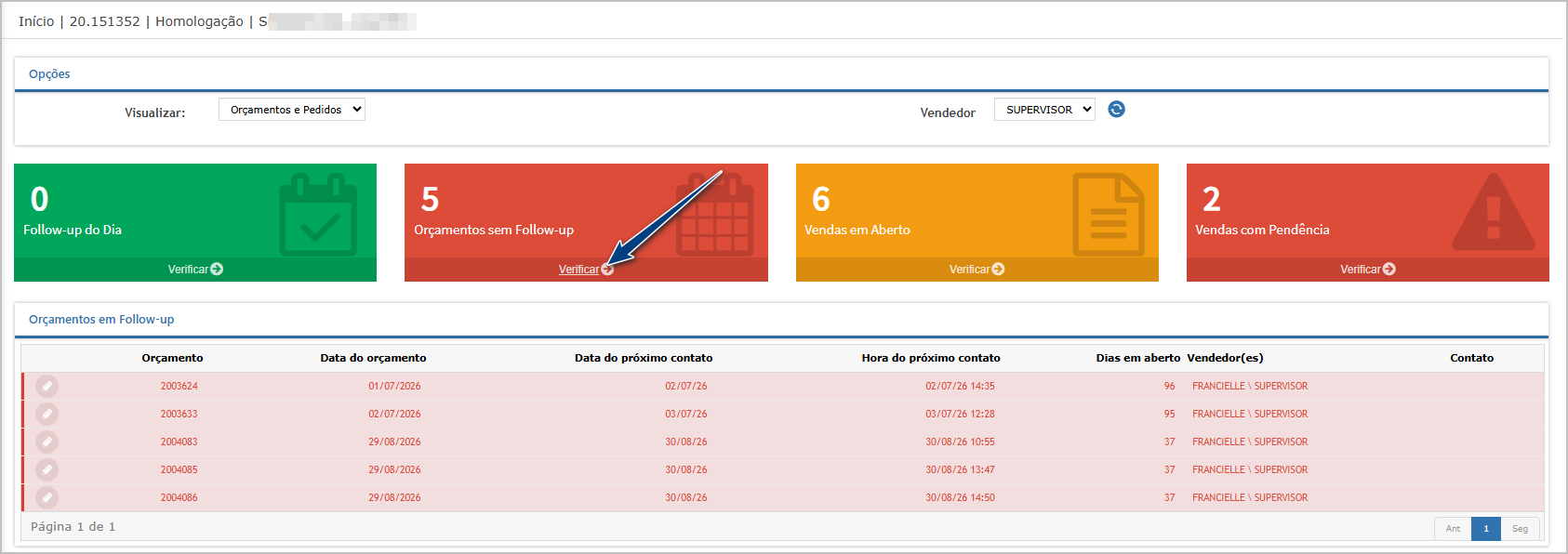The height and width of the screenshot is (554, 1568).
Task: Click next contact time 30/08/26 10:55
Action: click(960, 442)
